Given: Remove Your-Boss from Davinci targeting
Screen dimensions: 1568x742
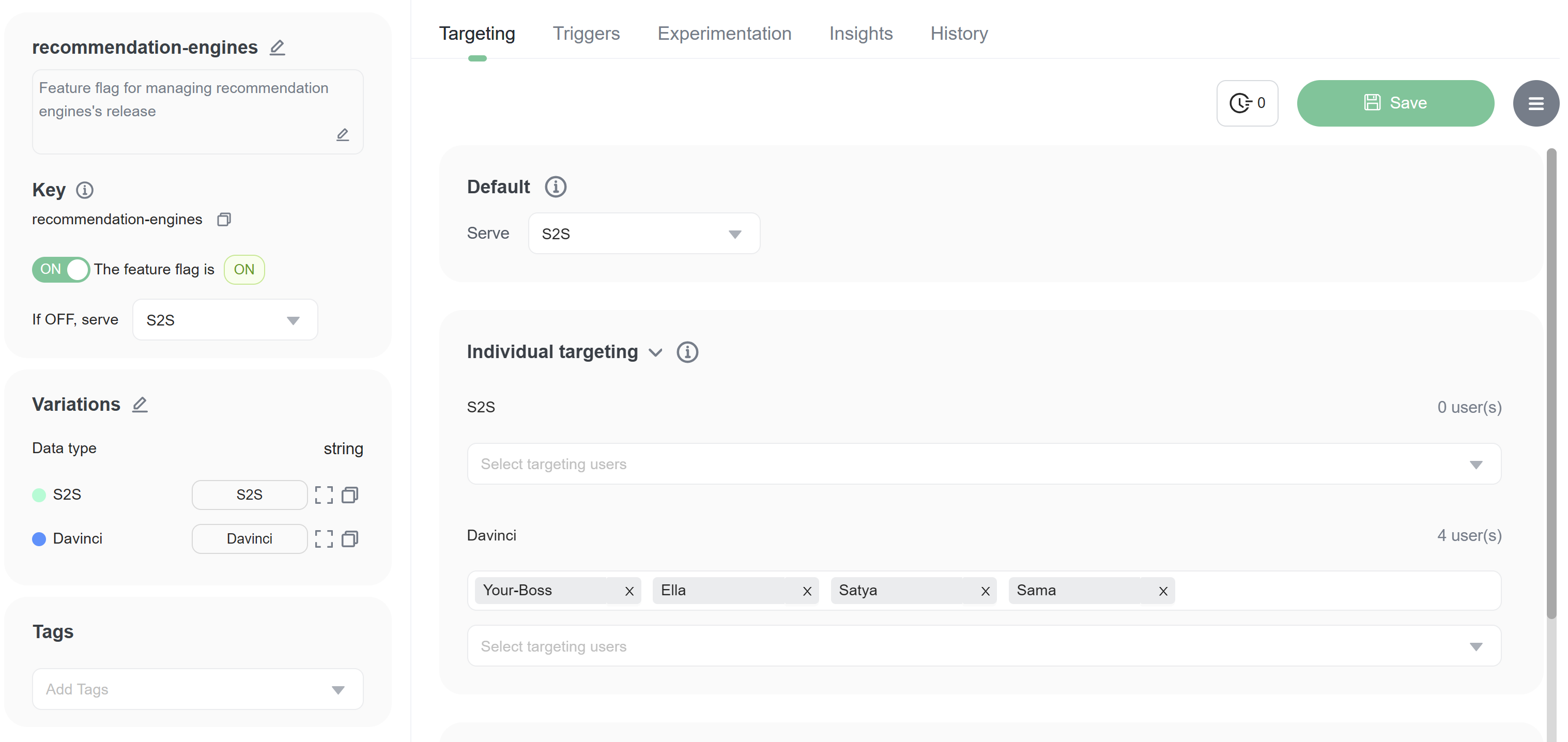Looking at the screenshot, I should click(629, 591).
